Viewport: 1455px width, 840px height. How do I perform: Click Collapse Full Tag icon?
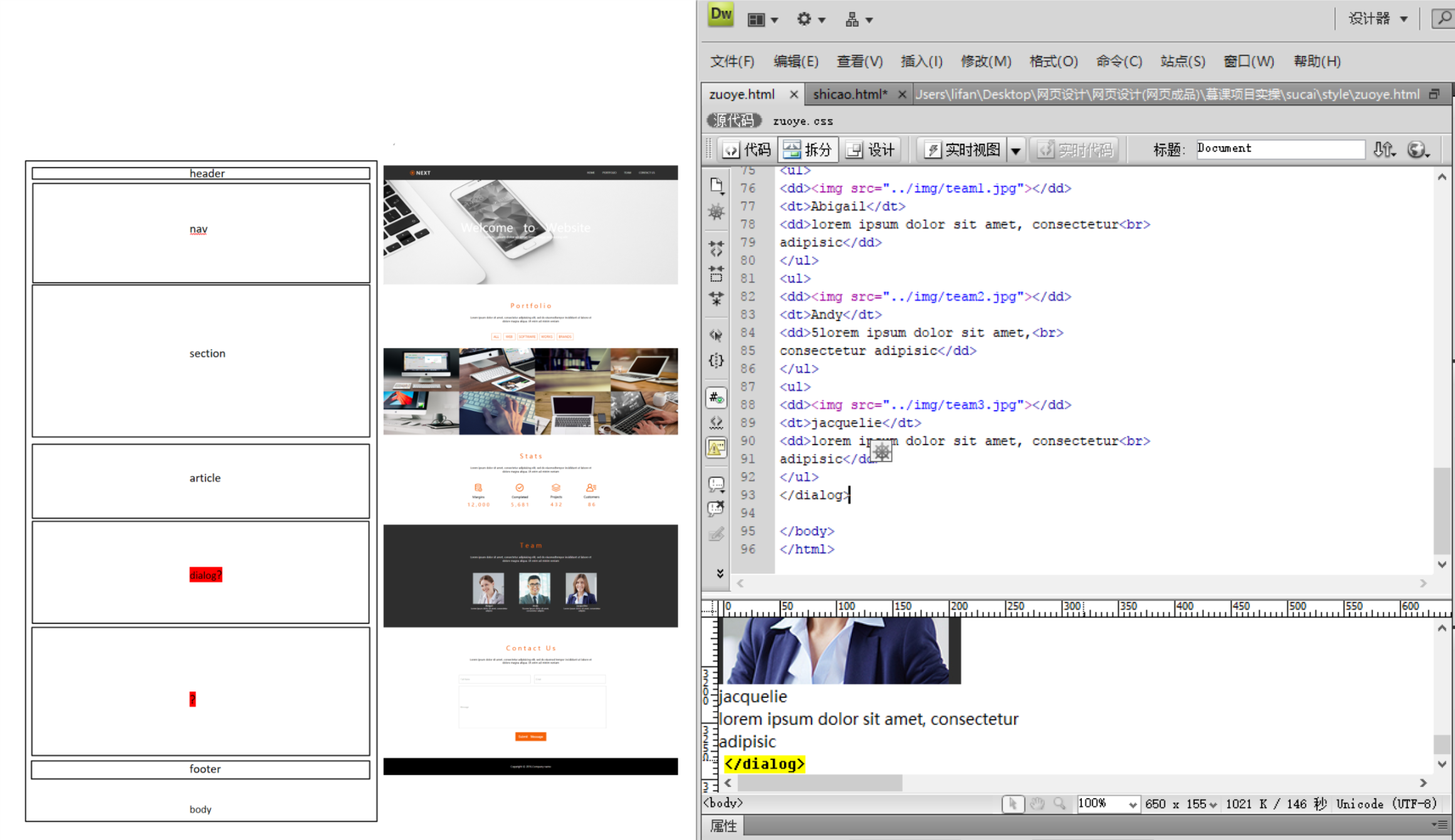coord(717,248)
